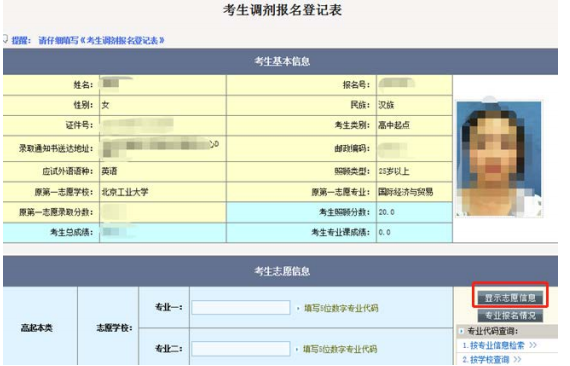Screen dimensions: 570x366
Task: Focus the 专业一 code input field
Action: (x=241, y=307)
